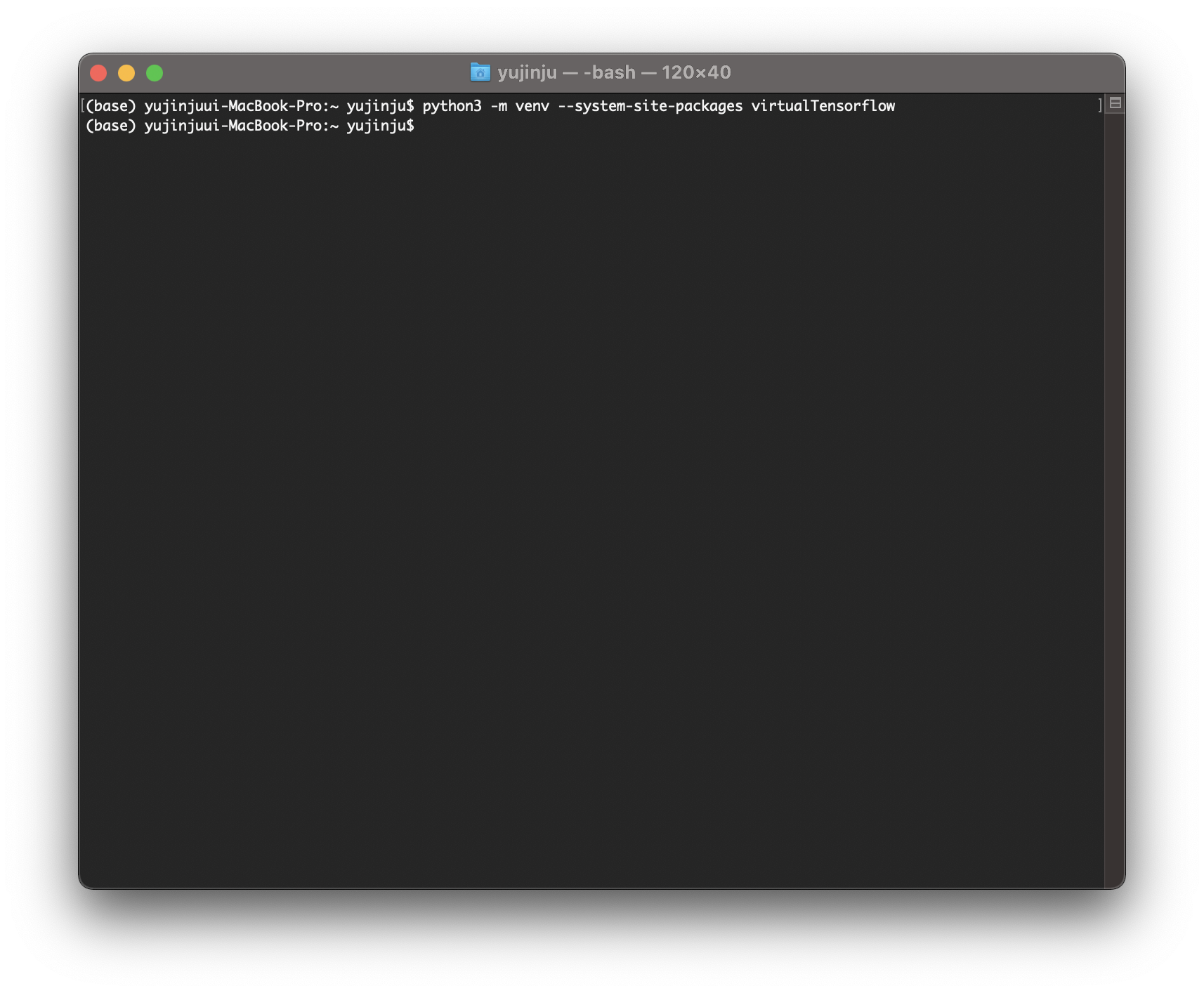Click the vertical scrollbar track of Terminal
The height and width of the screenshot is (993, 1204).
point(1114,492)
